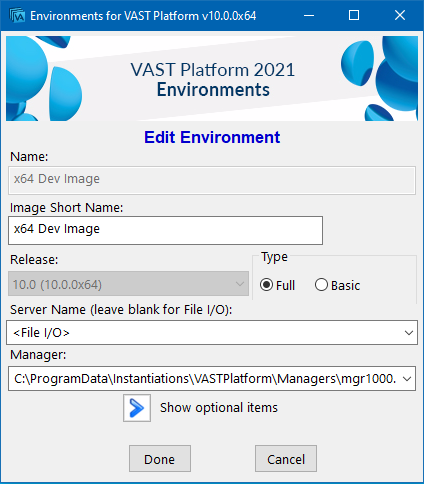Click the VAST app icon in title bar
This screenshot has width=424, height=484.
click(x=17, y=16)
